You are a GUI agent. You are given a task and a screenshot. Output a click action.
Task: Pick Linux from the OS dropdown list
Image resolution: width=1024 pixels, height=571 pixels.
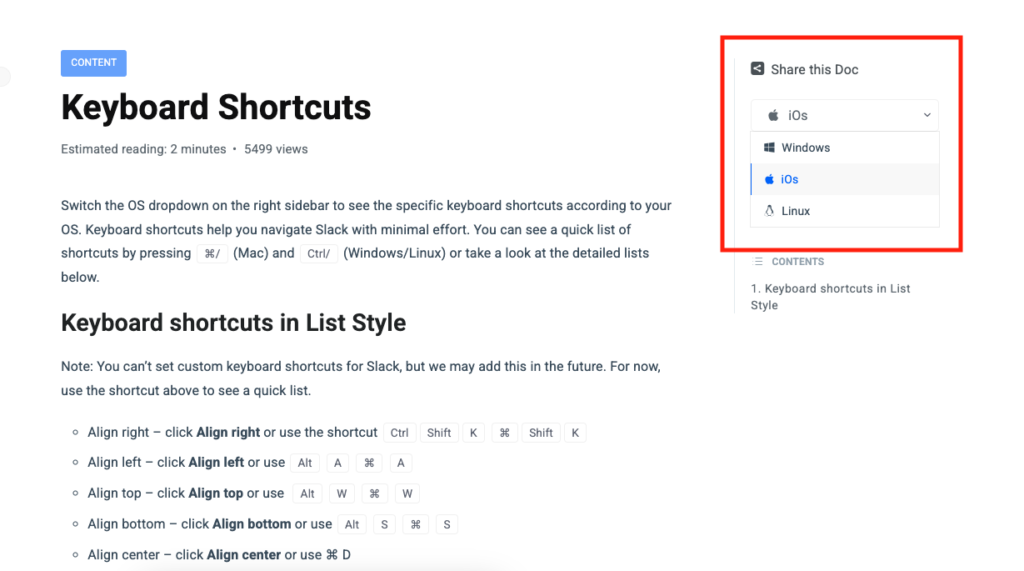[x=796, y=211]
